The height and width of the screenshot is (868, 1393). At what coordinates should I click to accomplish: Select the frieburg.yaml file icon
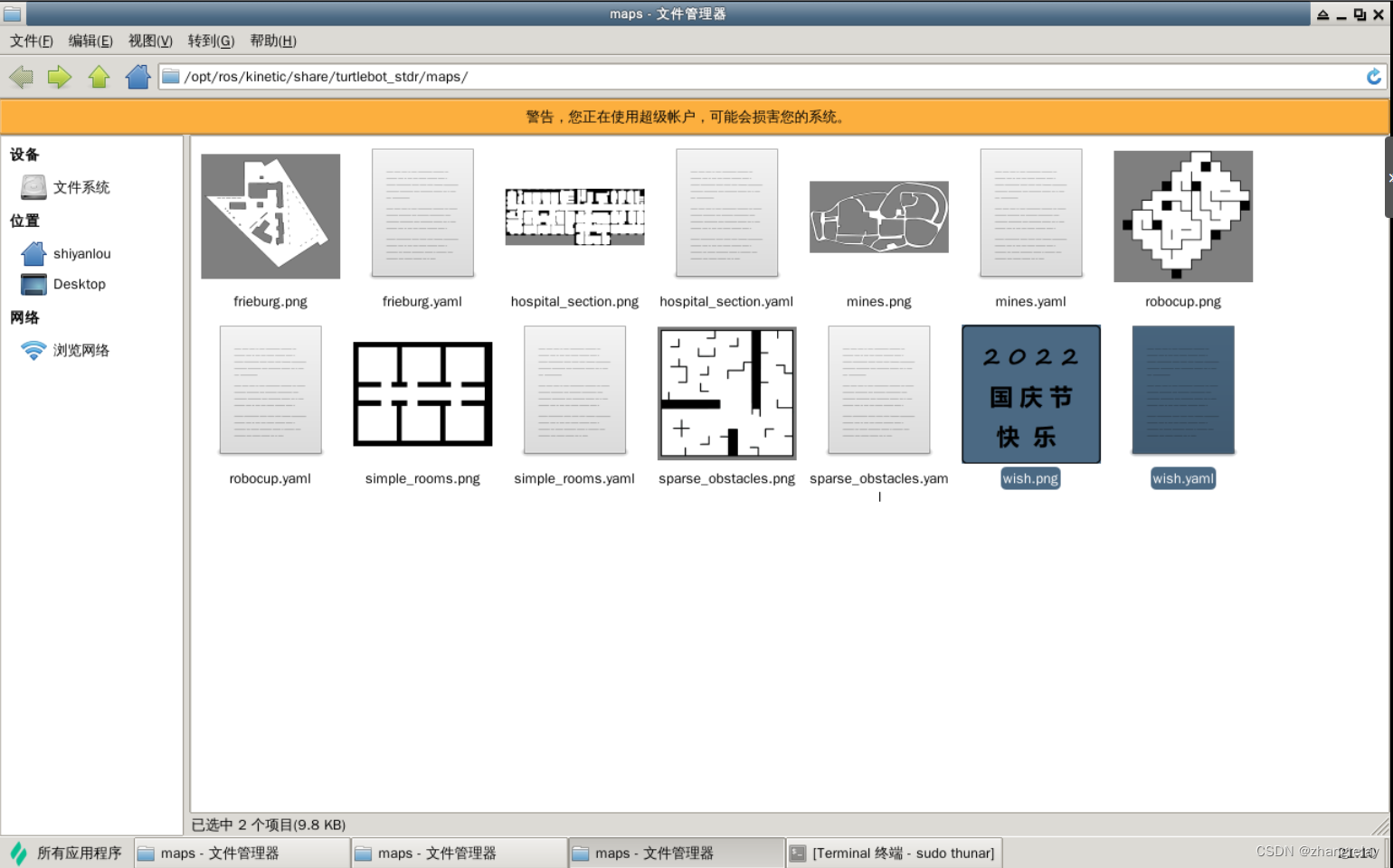pyautogui.click(x=422, y=213)
